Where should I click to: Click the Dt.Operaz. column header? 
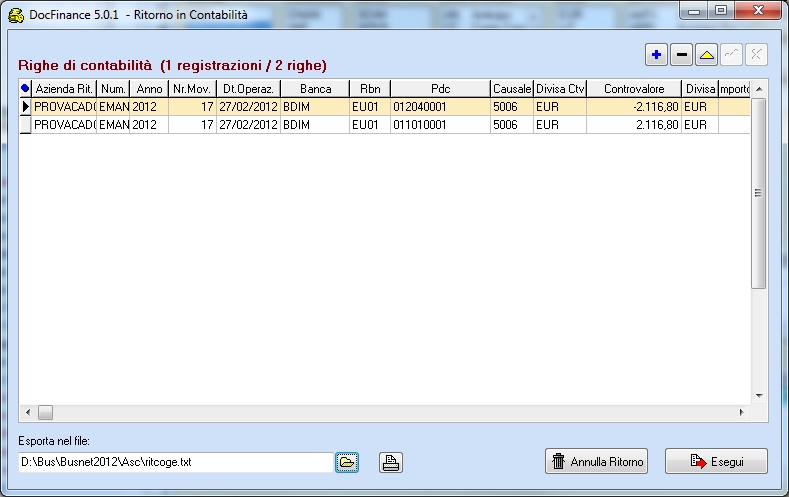(x=249, y=89)
